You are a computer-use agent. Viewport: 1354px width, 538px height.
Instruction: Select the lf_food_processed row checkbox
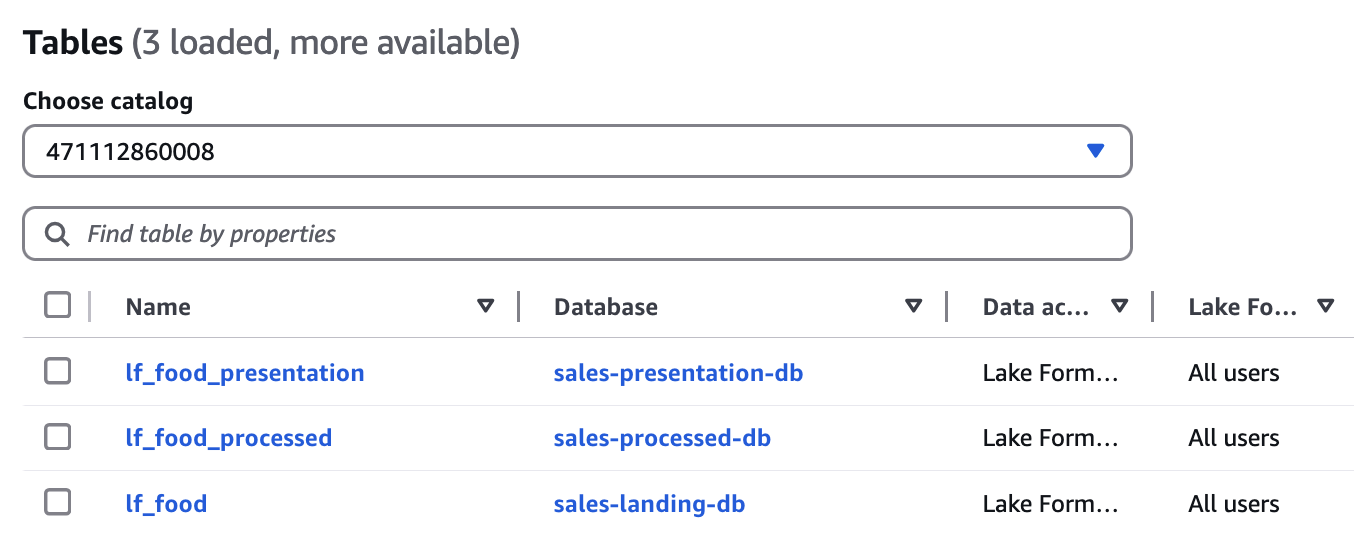pyautogui.click(x=58, y=437)
